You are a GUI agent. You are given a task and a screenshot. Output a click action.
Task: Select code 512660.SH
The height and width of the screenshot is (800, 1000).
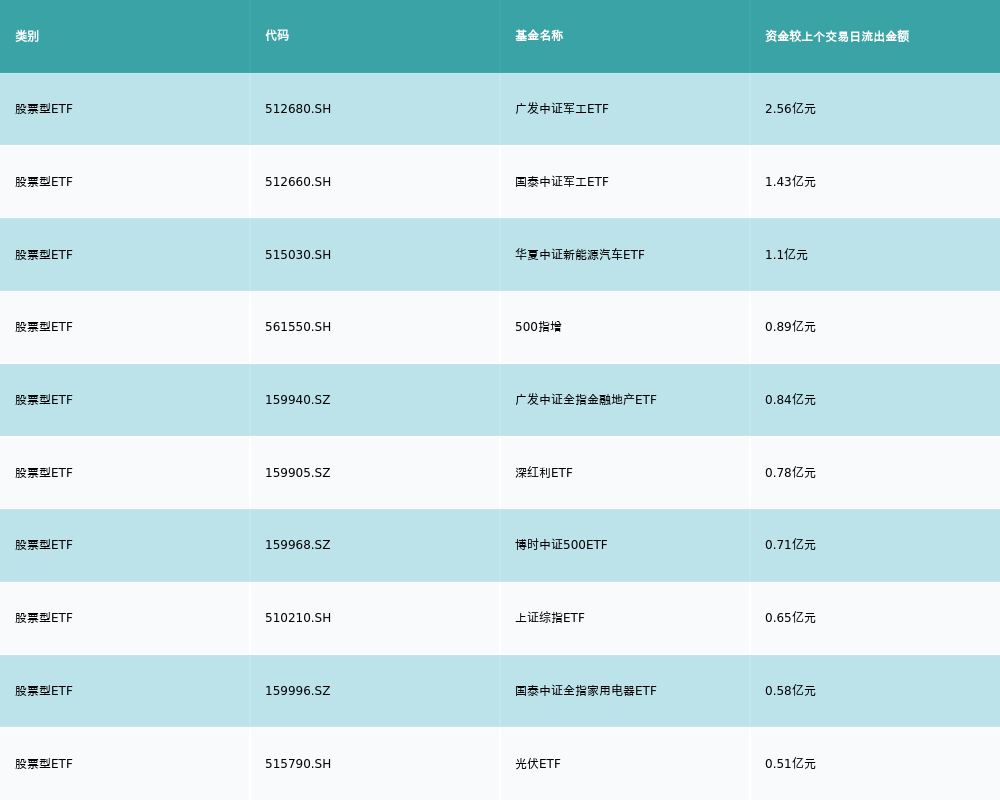298,182
